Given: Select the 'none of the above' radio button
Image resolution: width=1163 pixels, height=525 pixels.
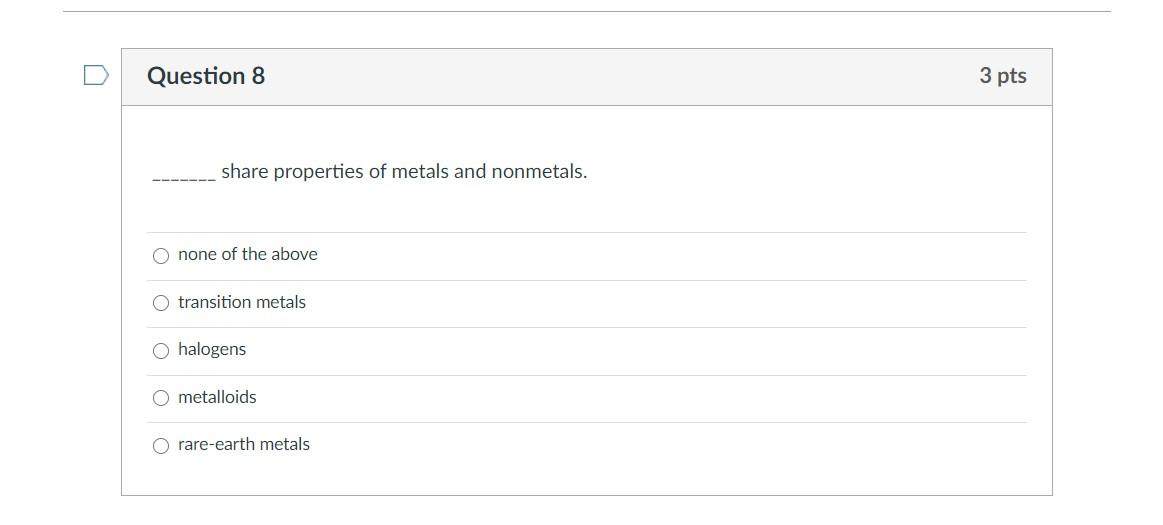Looking at the screenshot, I should tap(161, 255).
